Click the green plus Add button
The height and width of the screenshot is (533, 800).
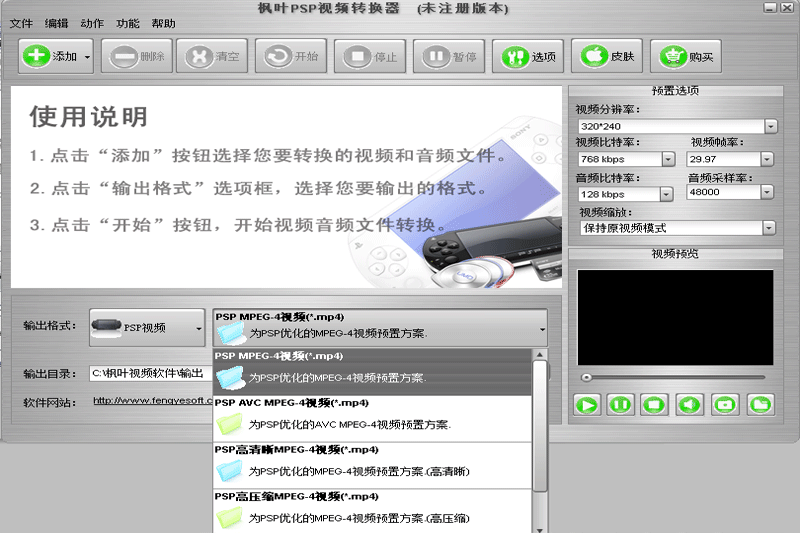coord(49,56)
